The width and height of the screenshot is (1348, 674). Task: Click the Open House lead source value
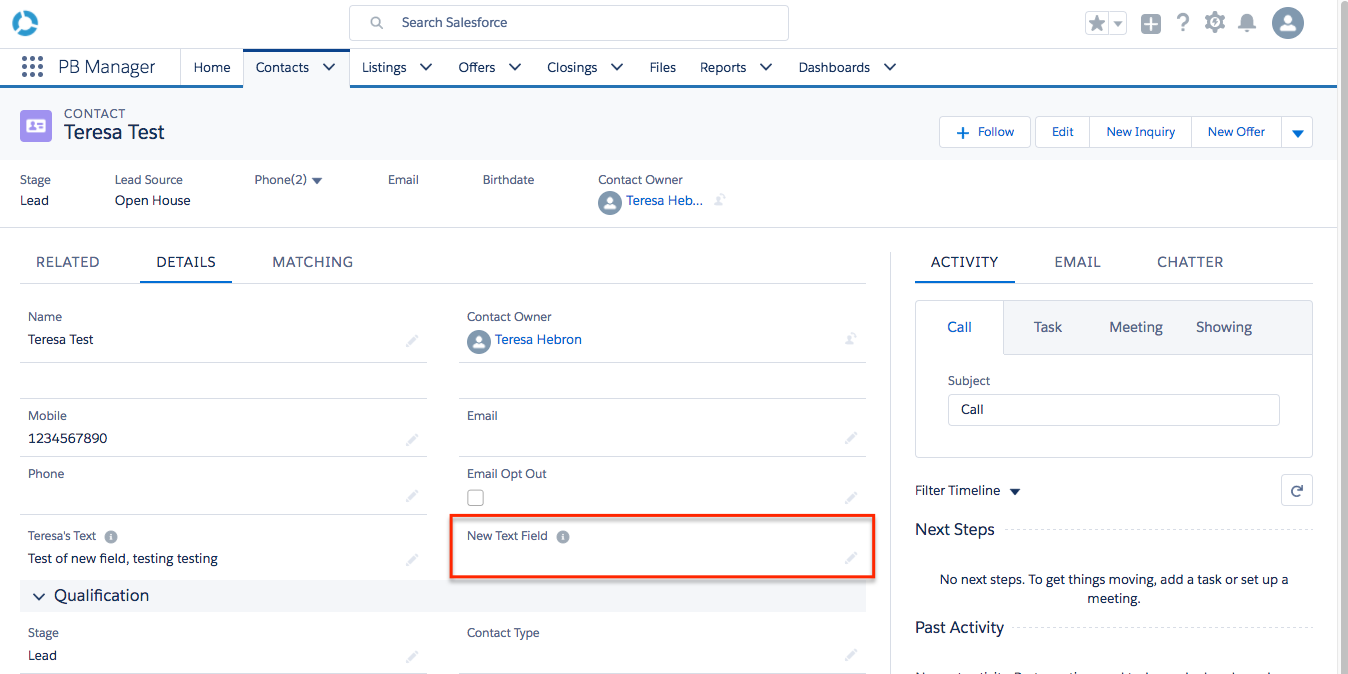[152, 201]
